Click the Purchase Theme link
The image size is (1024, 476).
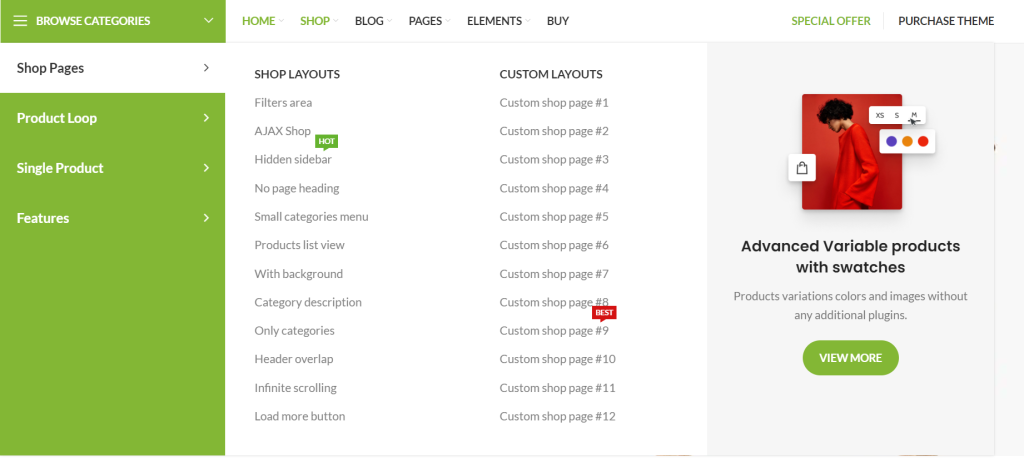(x=945, y=21)
